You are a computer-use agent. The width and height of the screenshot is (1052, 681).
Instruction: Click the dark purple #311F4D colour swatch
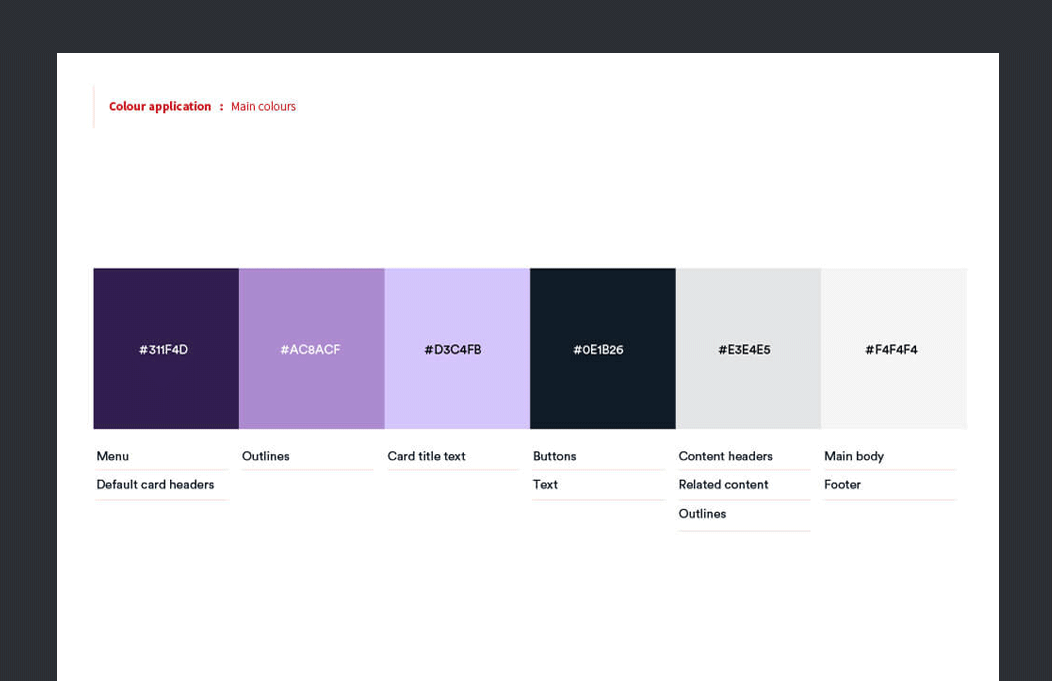(x=166, y=348)
